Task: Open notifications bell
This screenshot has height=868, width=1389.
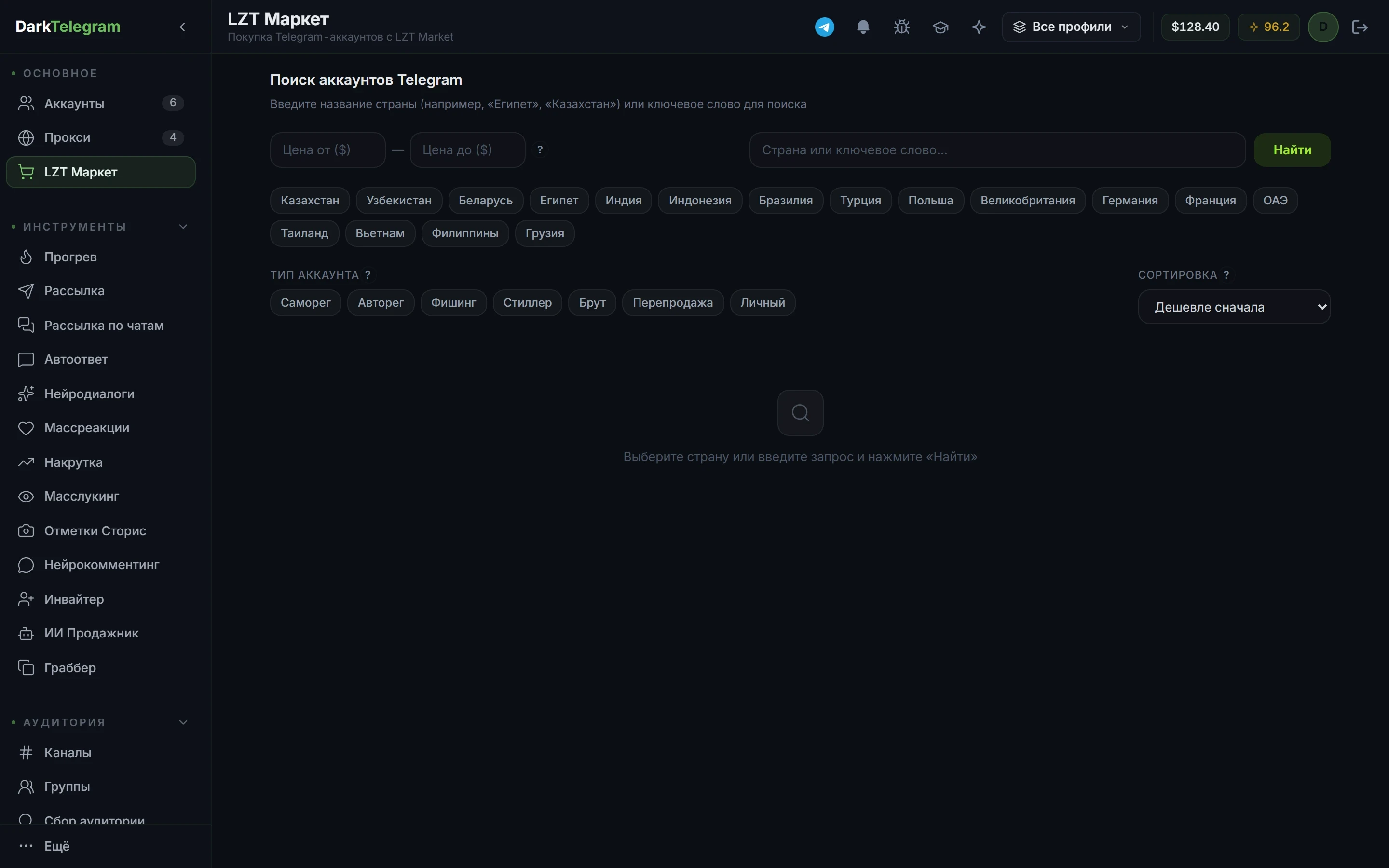Action: [x=863, y=27]
